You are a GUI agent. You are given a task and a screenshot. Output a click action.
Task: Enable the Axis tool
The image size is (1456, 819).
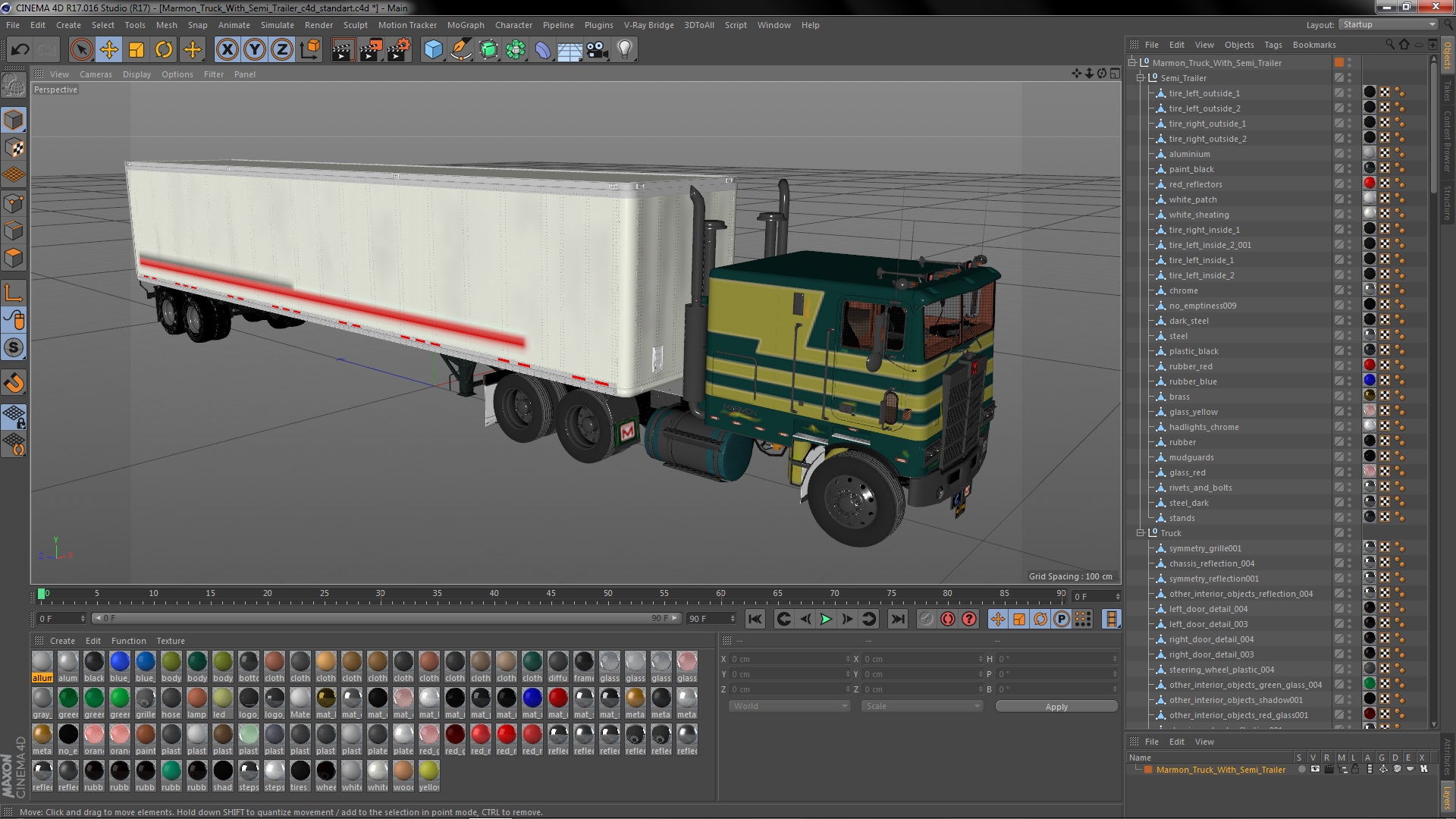[14, 293]
